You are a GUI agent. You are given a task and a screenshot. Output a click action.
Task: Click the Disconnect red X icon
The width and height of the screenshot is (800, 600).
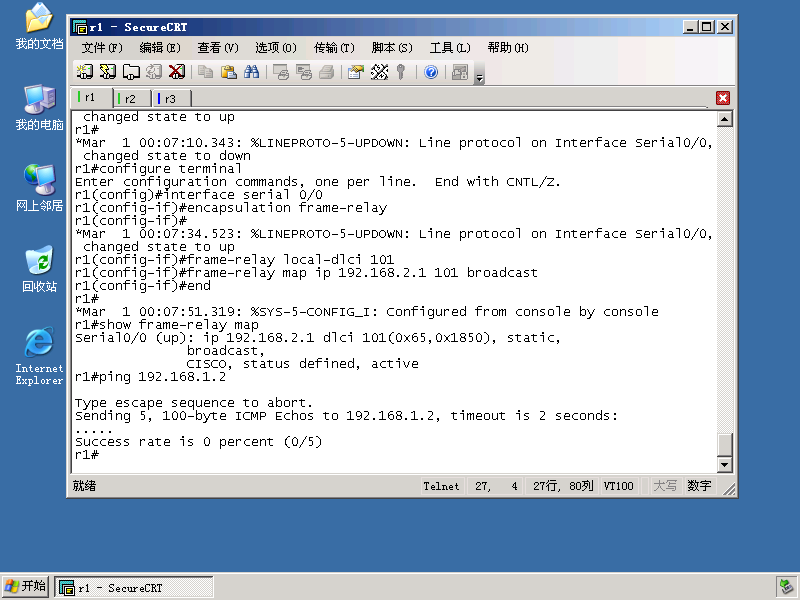click(x=177, y=72)
